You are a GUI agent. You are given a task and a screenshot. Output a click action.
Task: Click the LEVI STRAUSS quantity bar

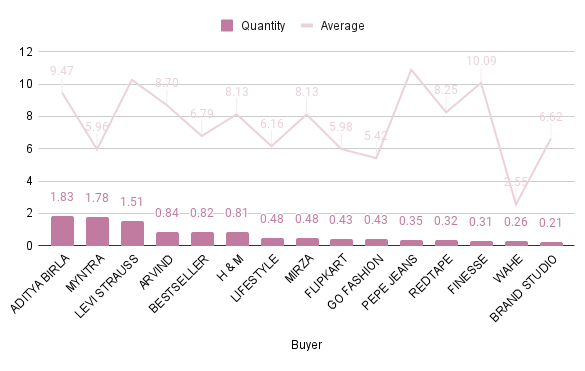pyautogui.click(x=132, y=234)
